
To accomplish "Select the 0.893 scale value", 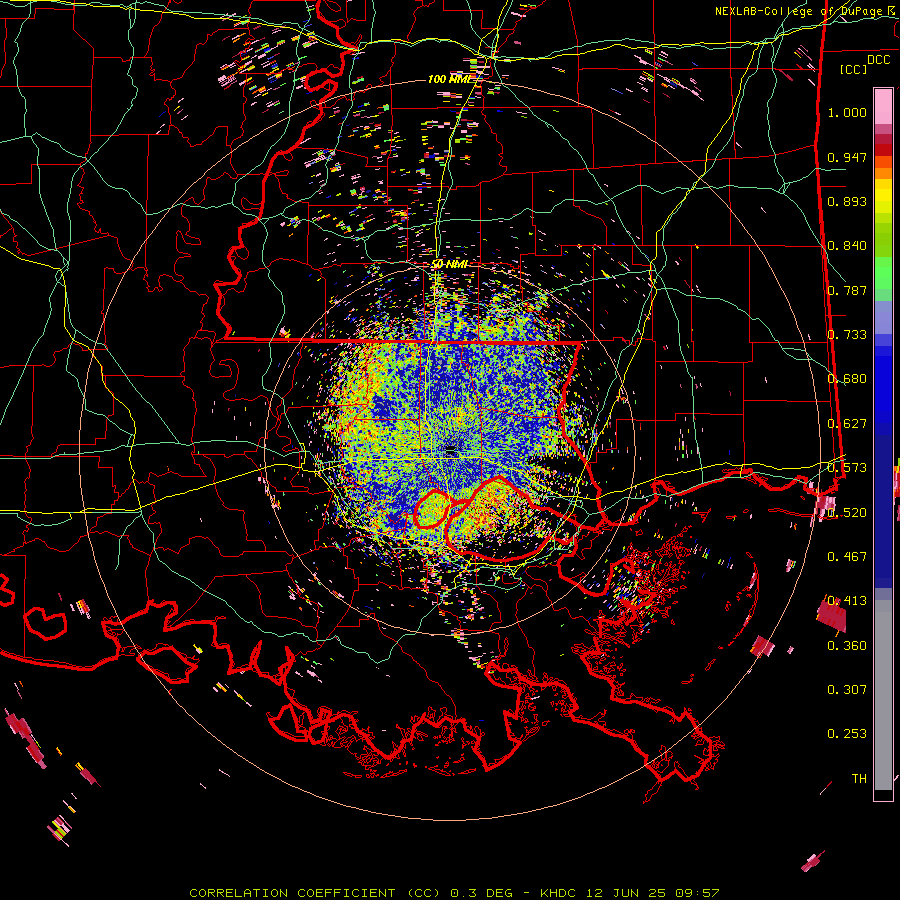I will [x=847, y=201].
